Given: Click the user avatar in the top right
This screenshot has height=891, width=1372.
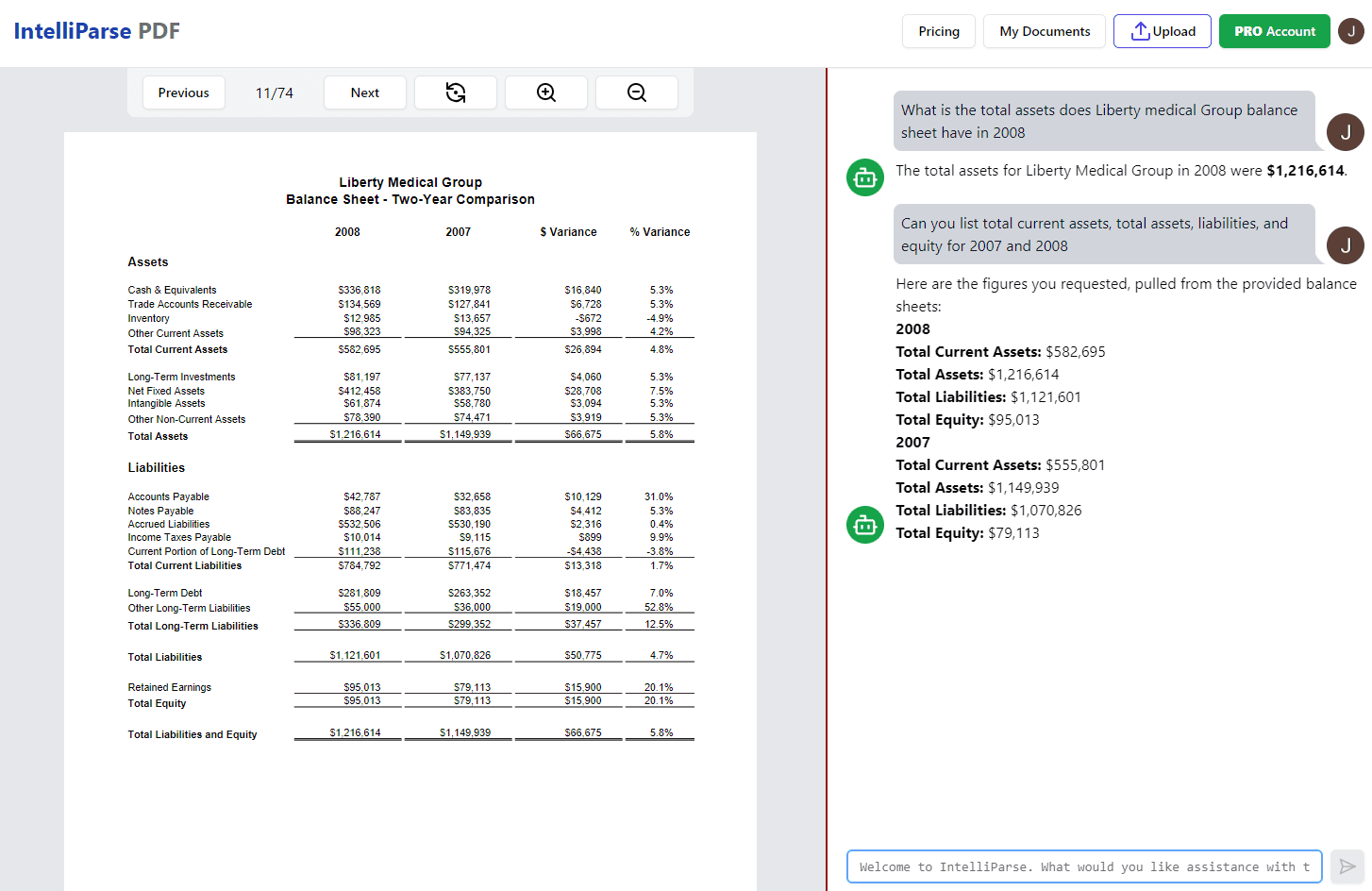Looking at the screenshot, I should (1350, 30).
